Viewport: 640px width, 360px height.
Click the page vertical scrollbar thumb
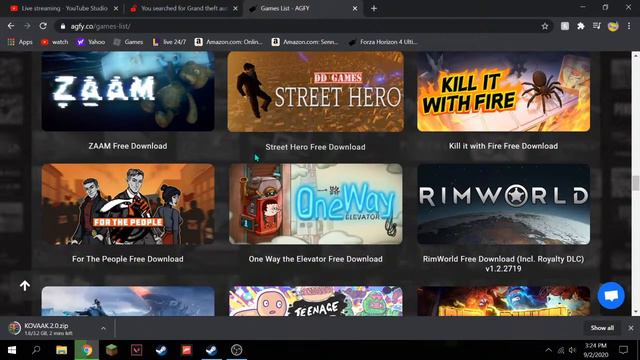[636, 183]
